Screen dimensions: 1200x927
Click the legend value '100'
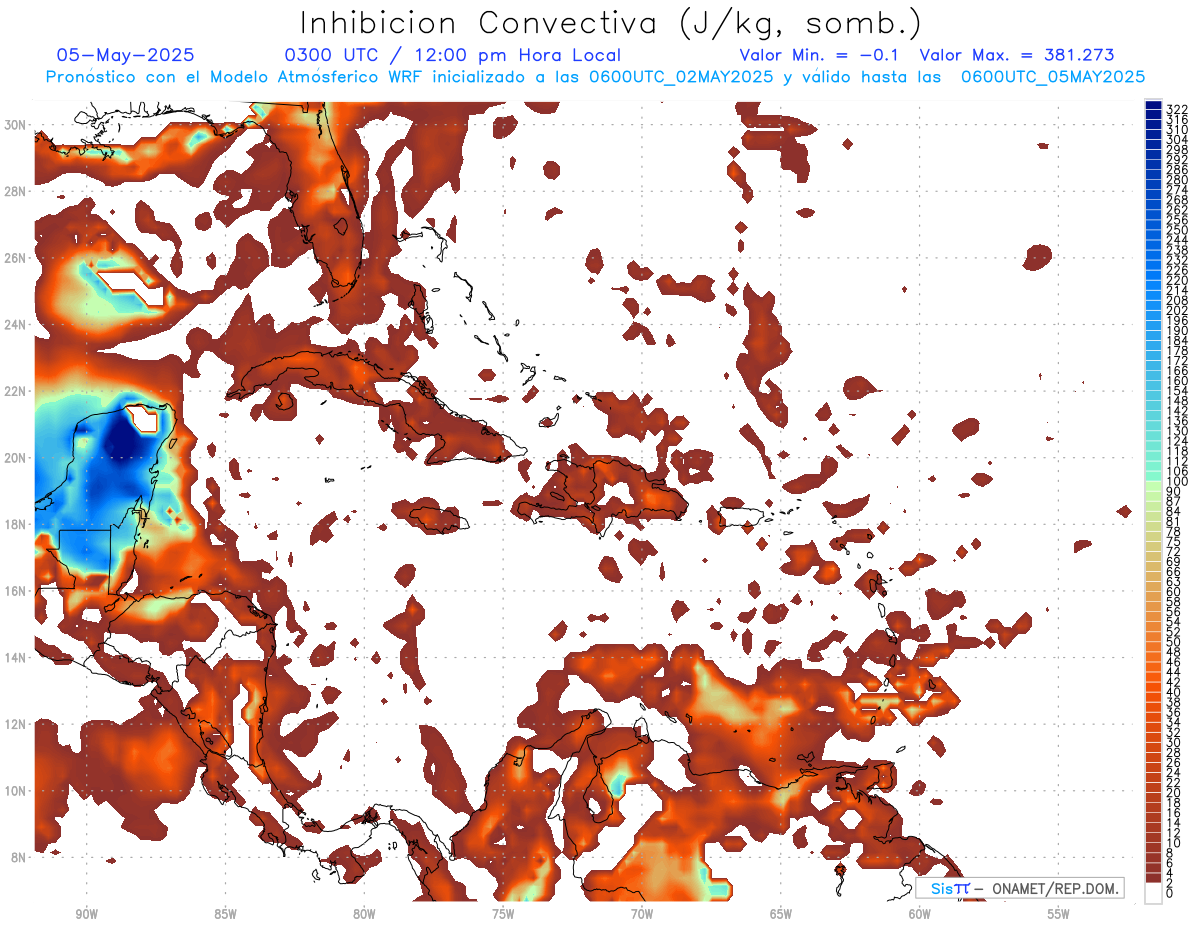click(1177, 481)
